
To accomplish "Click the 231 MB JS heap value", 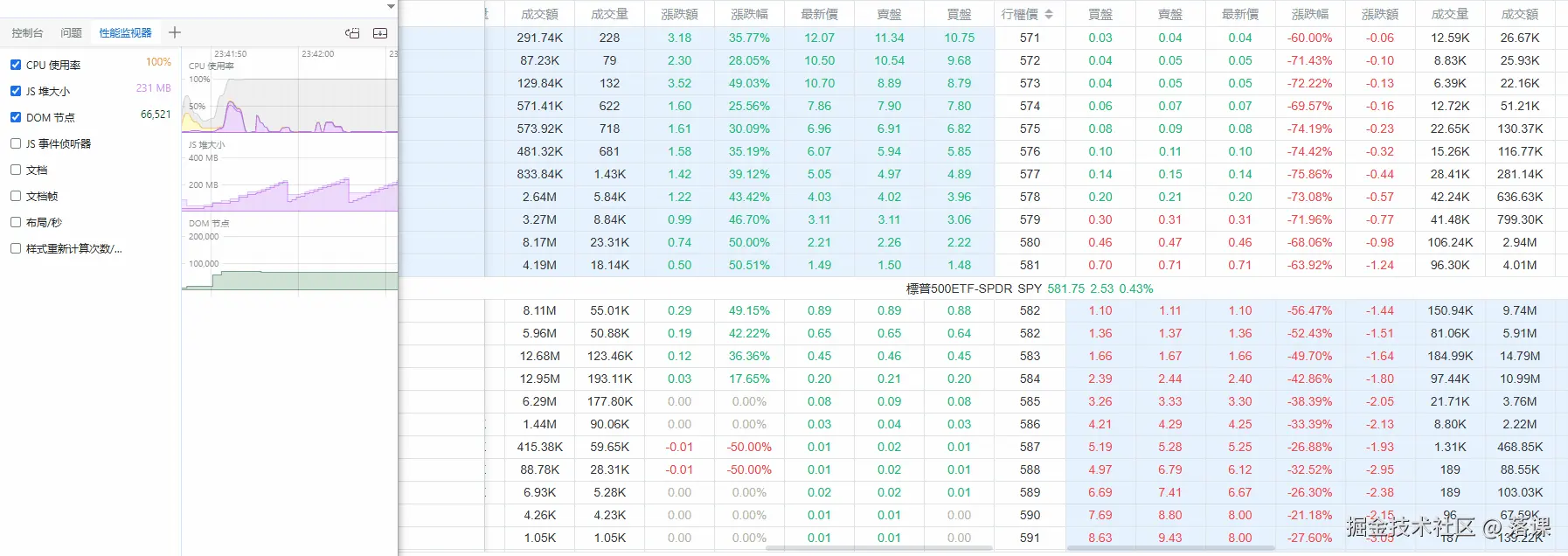I will [x=153, y=87].
